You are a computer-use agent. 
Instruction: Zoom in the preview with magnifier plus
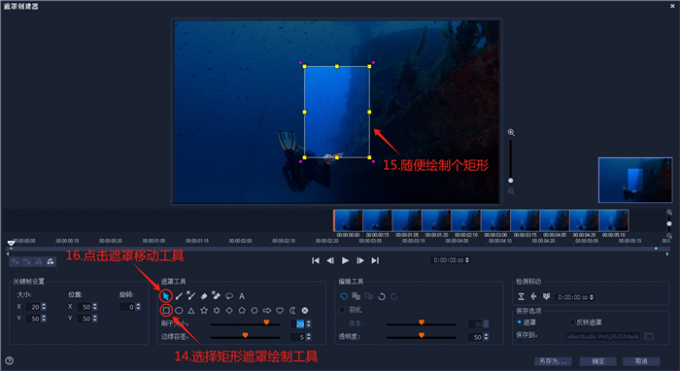[511, 132]
